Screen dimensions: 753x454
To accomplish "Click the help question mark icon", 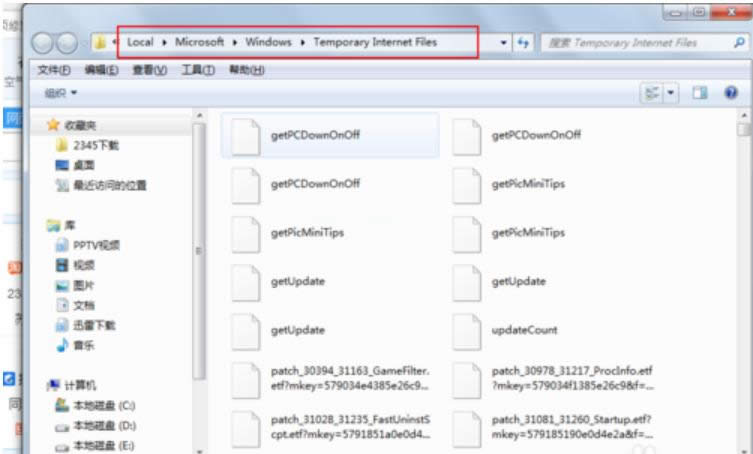I will tap(730, 92).
